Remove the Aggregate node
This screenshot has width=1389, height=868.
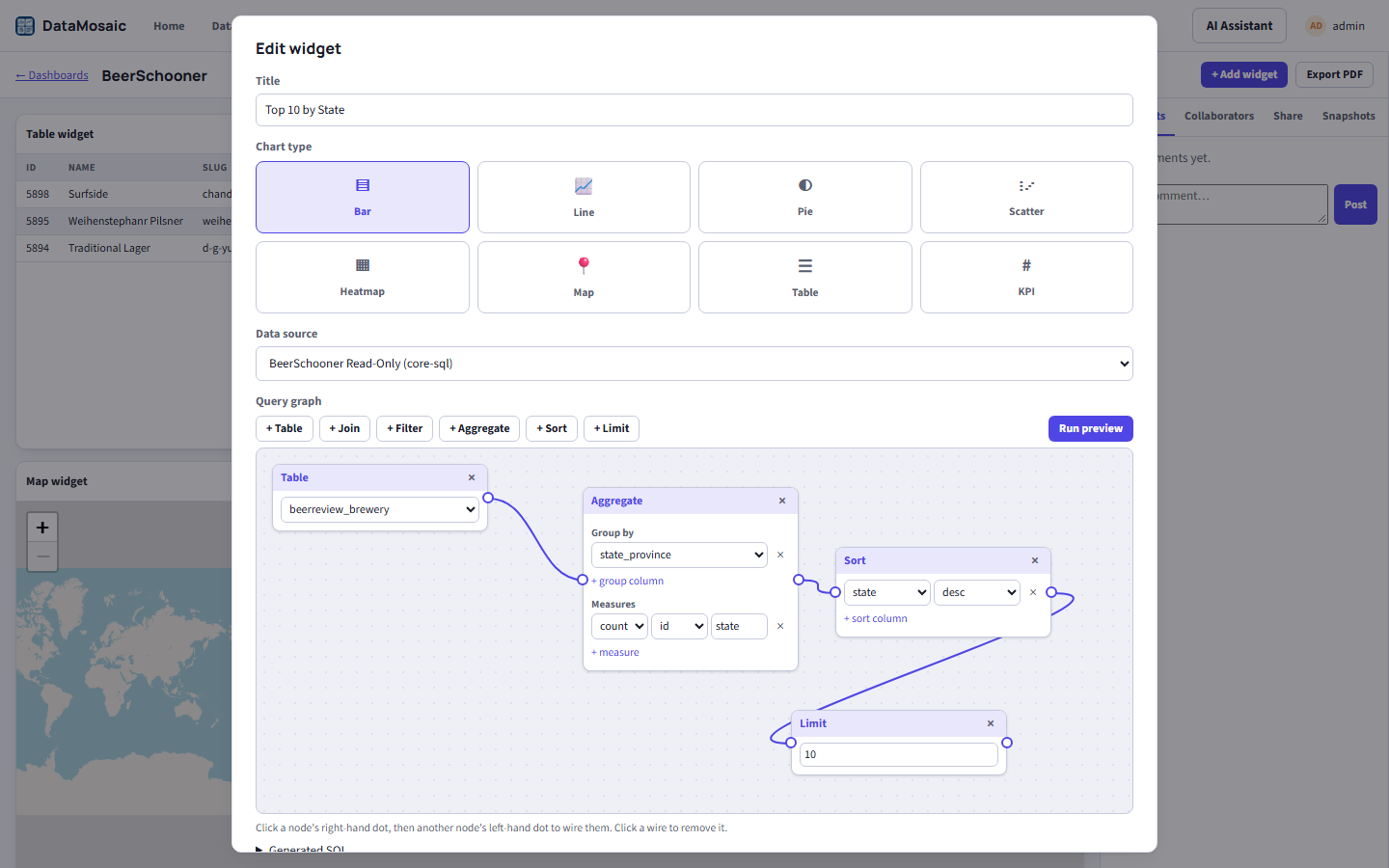[782, 501]
